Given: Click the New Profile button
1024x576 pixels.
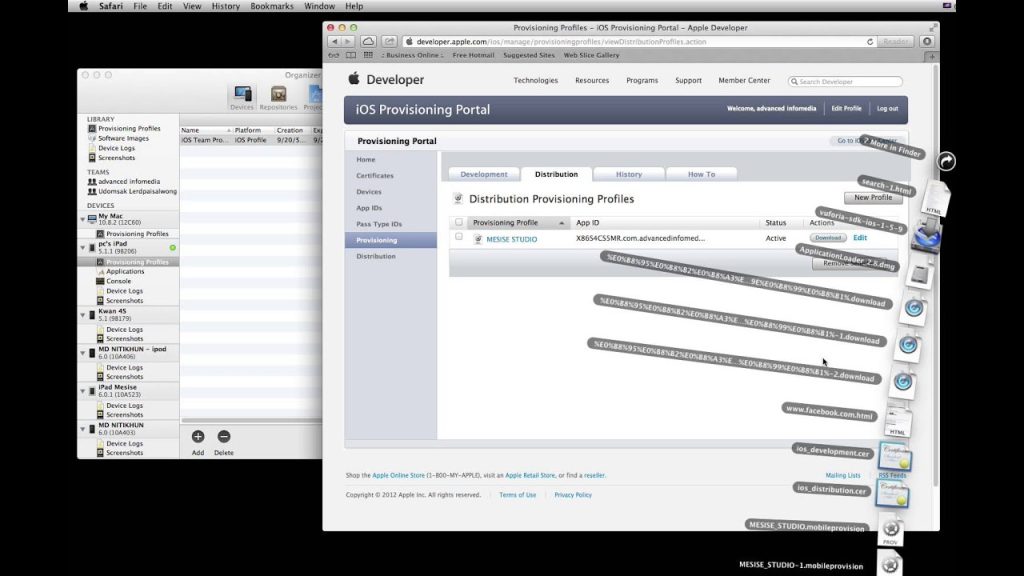Looking at the screenshot, I should pyautogui.click(x=872, y=197).
